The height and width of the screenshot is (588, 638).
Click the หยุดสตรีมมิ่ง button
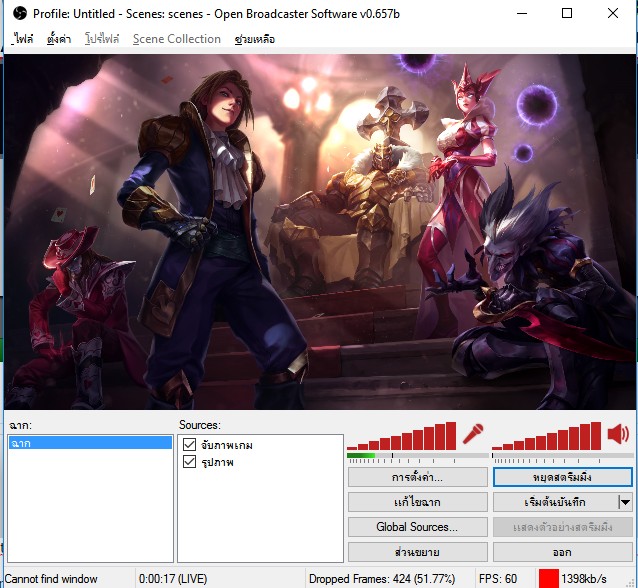(562, 477)
